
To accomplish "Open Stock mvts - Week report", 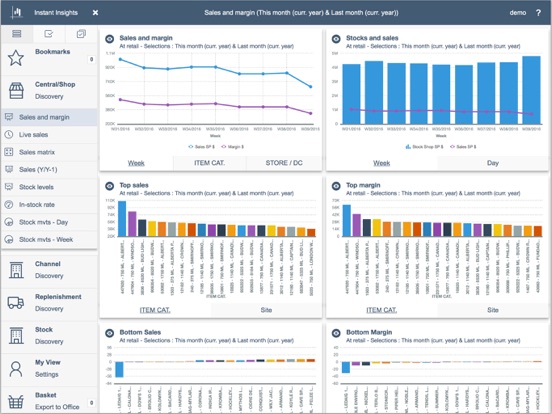I will (x=49, y=239).
